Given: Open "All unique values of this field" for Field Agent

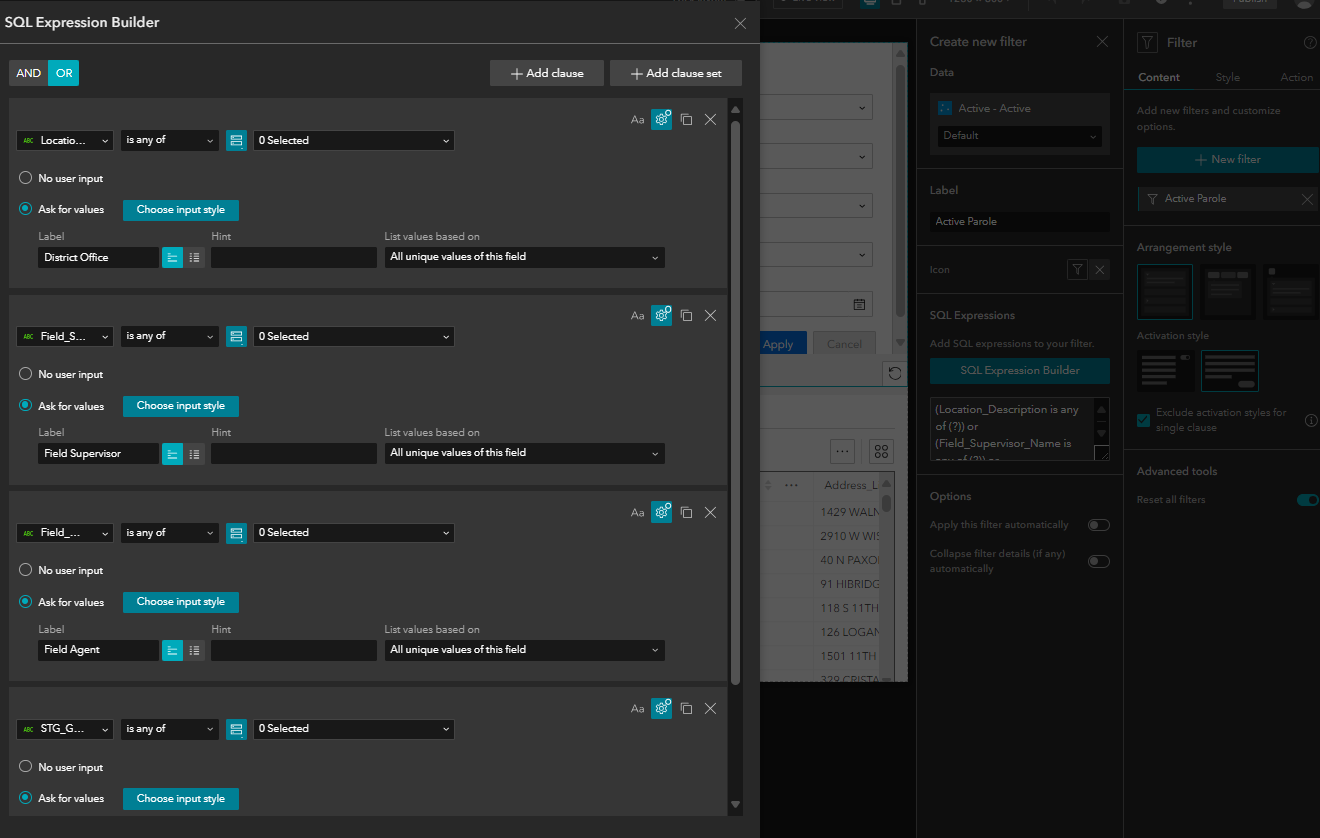Looking at the screenshot, I should pyautogui.click(x=524, y=650).
